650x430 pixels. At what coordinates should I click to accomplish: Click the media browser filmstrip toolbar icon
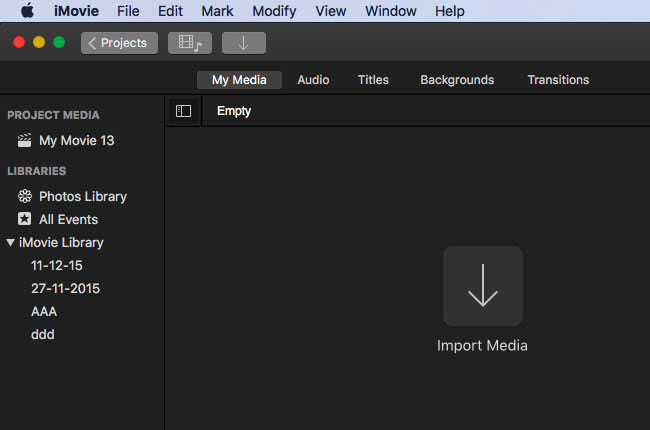[190, 43]
